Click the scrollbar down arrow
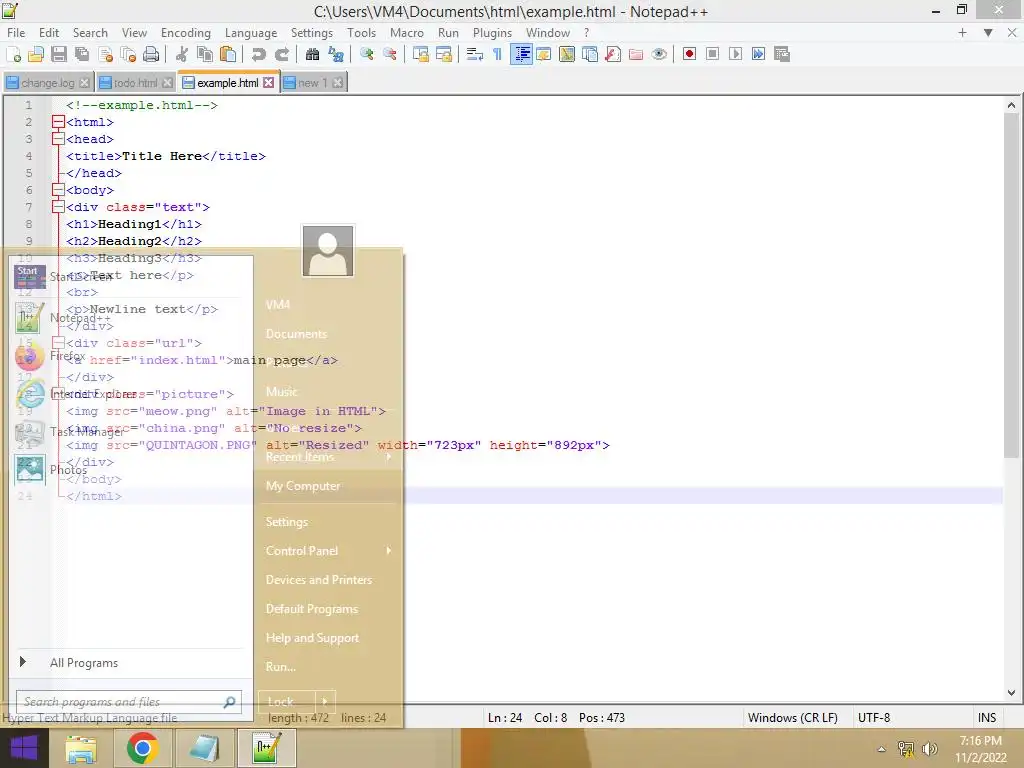 coord(1011,693)
